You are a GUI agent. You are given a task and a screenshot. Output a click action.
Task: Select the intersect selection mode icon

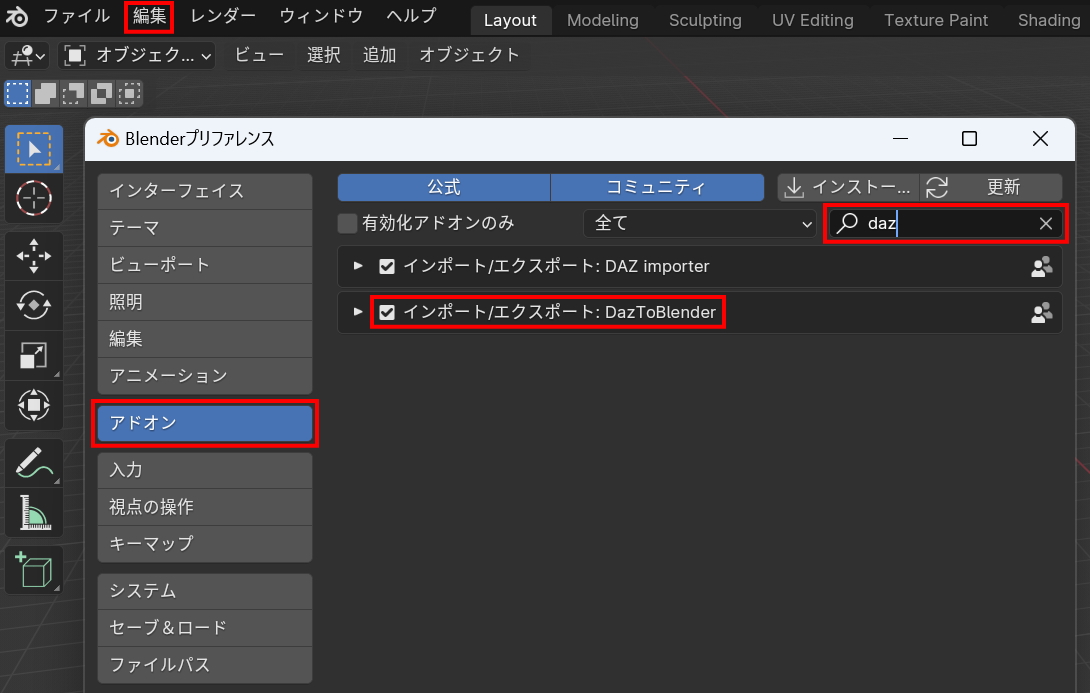click(129, 93)
